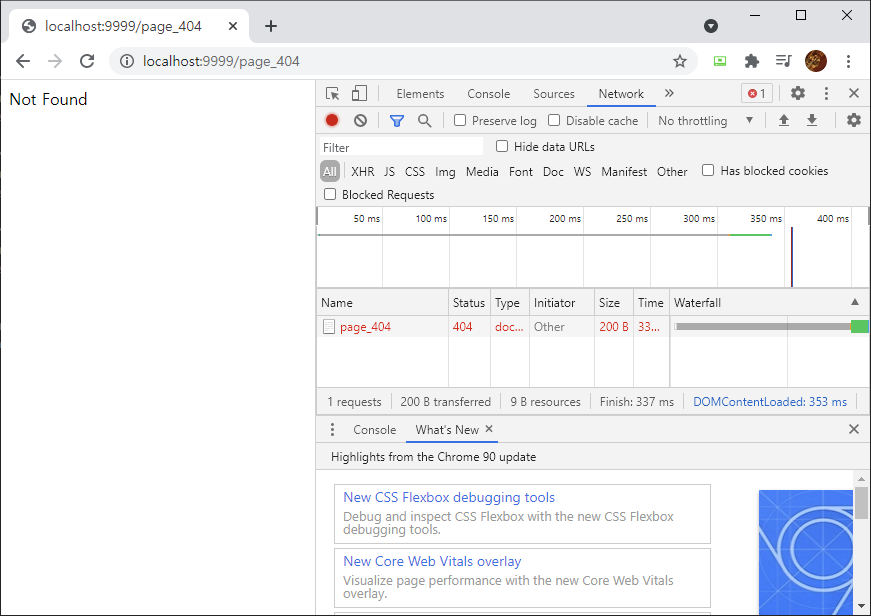Image resolution: width=871 pixels, height=616 pixels.
Task: Check Blocked Requests
Action: 330,194
